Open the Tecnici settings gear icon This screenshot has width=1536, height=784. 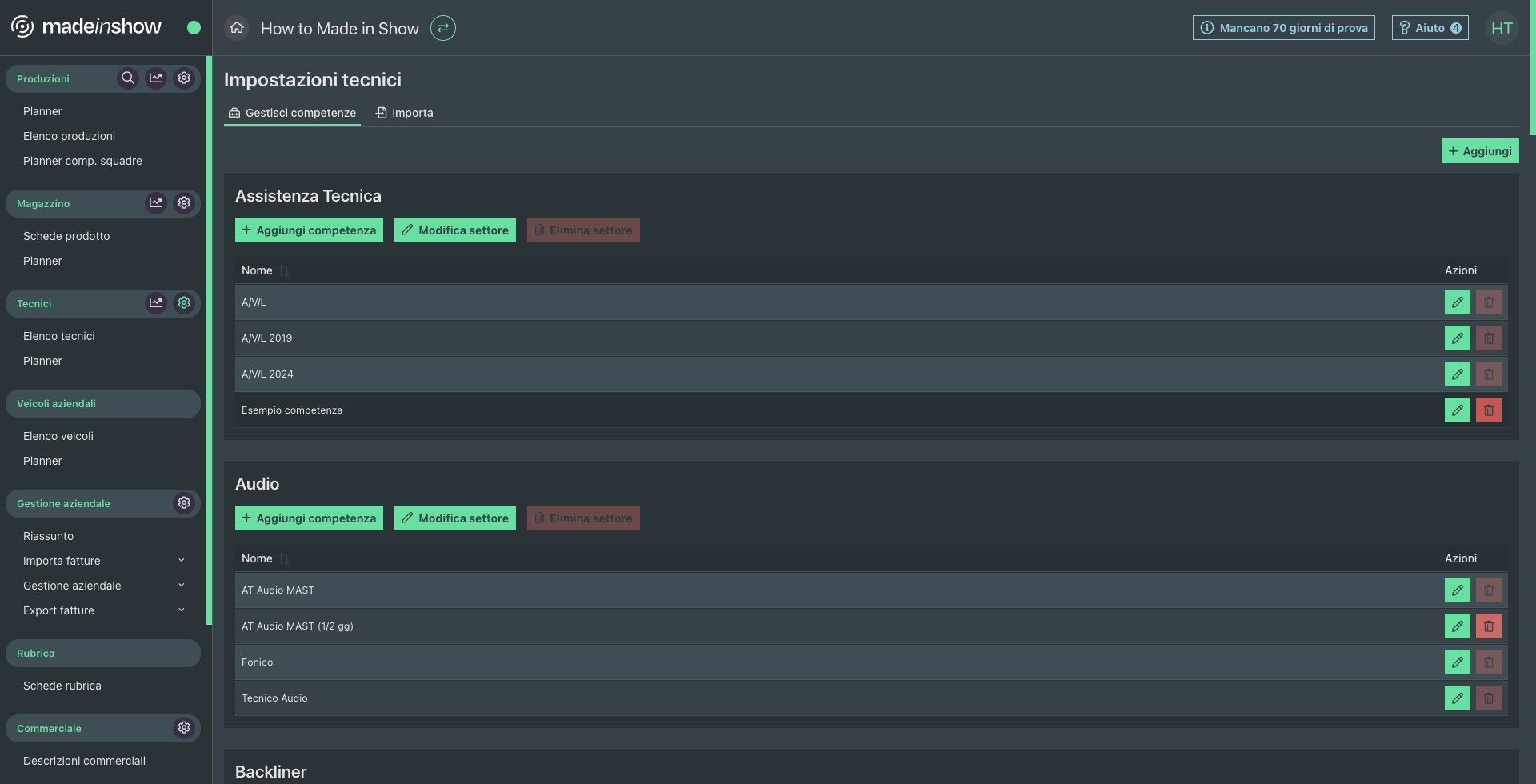click(x=184, y=303)
